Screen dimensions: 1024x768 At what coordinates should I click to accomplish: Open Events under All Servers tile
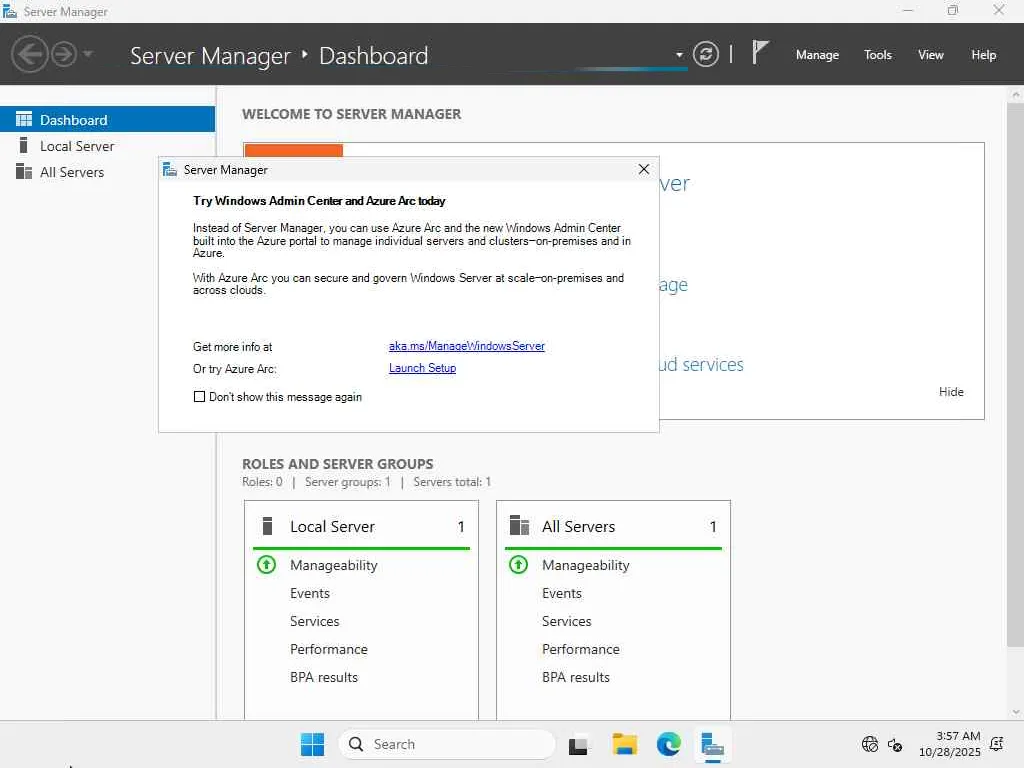pos(562,593)
